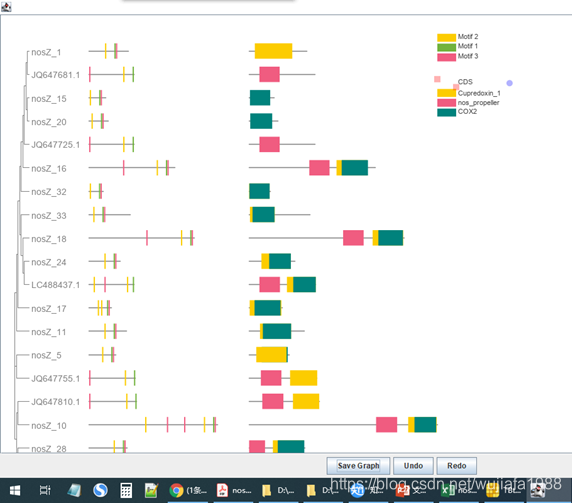Select the JQ647810.1 tree label
This screenshot has height=503, width=572.
pyautogui.click(x=55, y=402)
